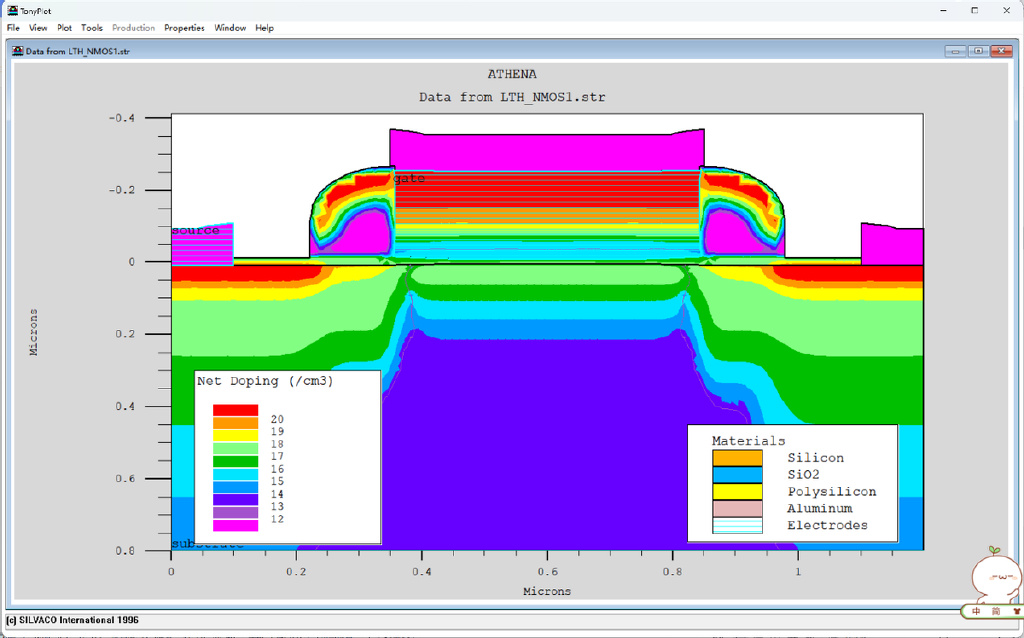Viewport: 1024px width, 638px height.
Task: Open the Properties menu
Action: pyautogui.click(x=184, y=28)
